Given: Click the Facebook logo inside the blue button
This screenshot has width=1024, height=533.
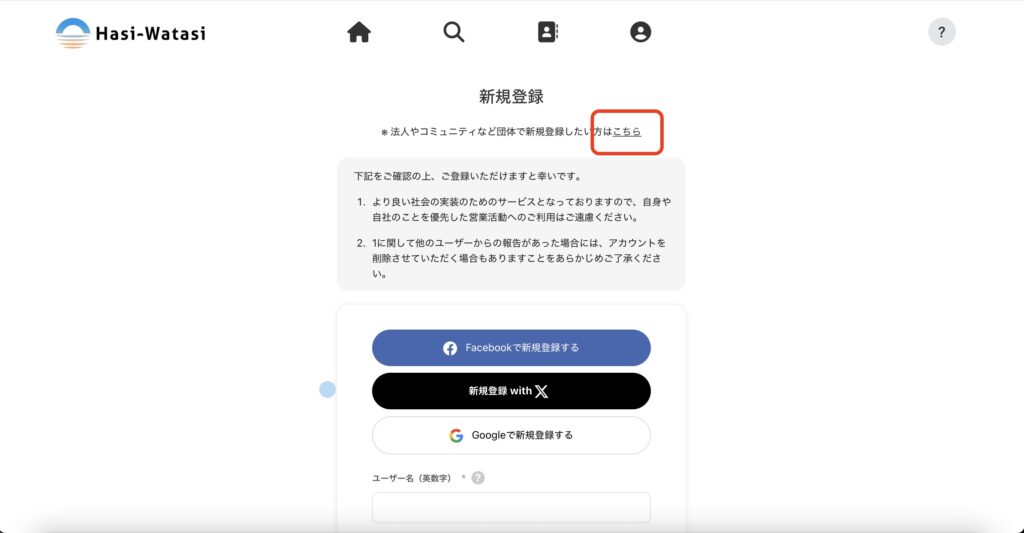Looking at the screenshot, I should (x=450, y=348).
